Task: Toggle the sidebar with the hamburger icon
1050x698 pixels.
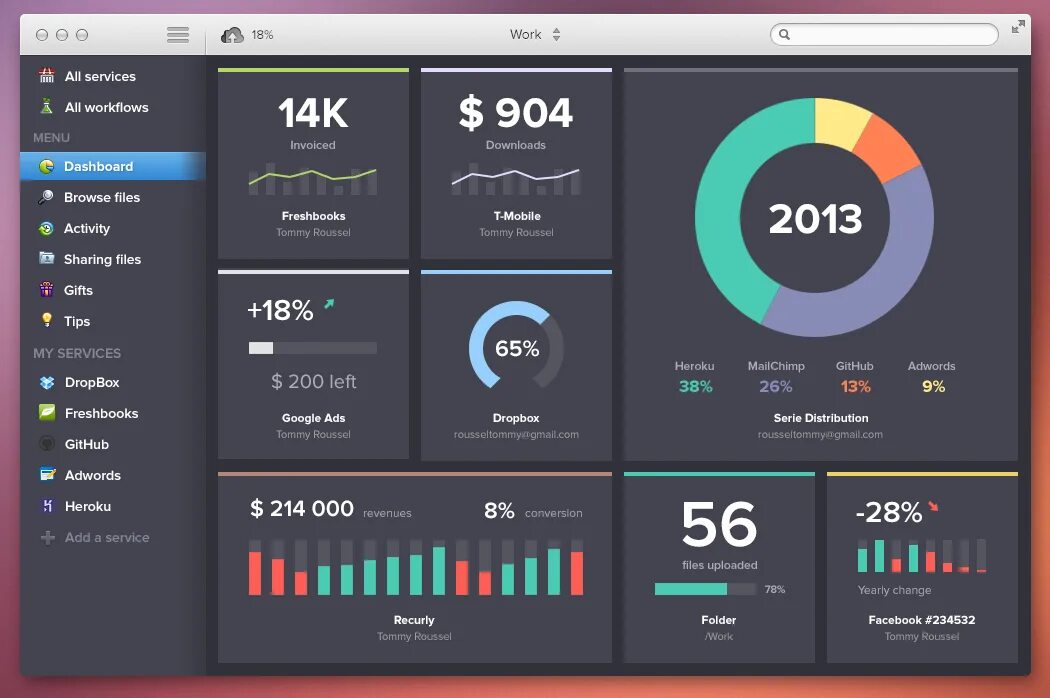Action: (x=177, y=35)
